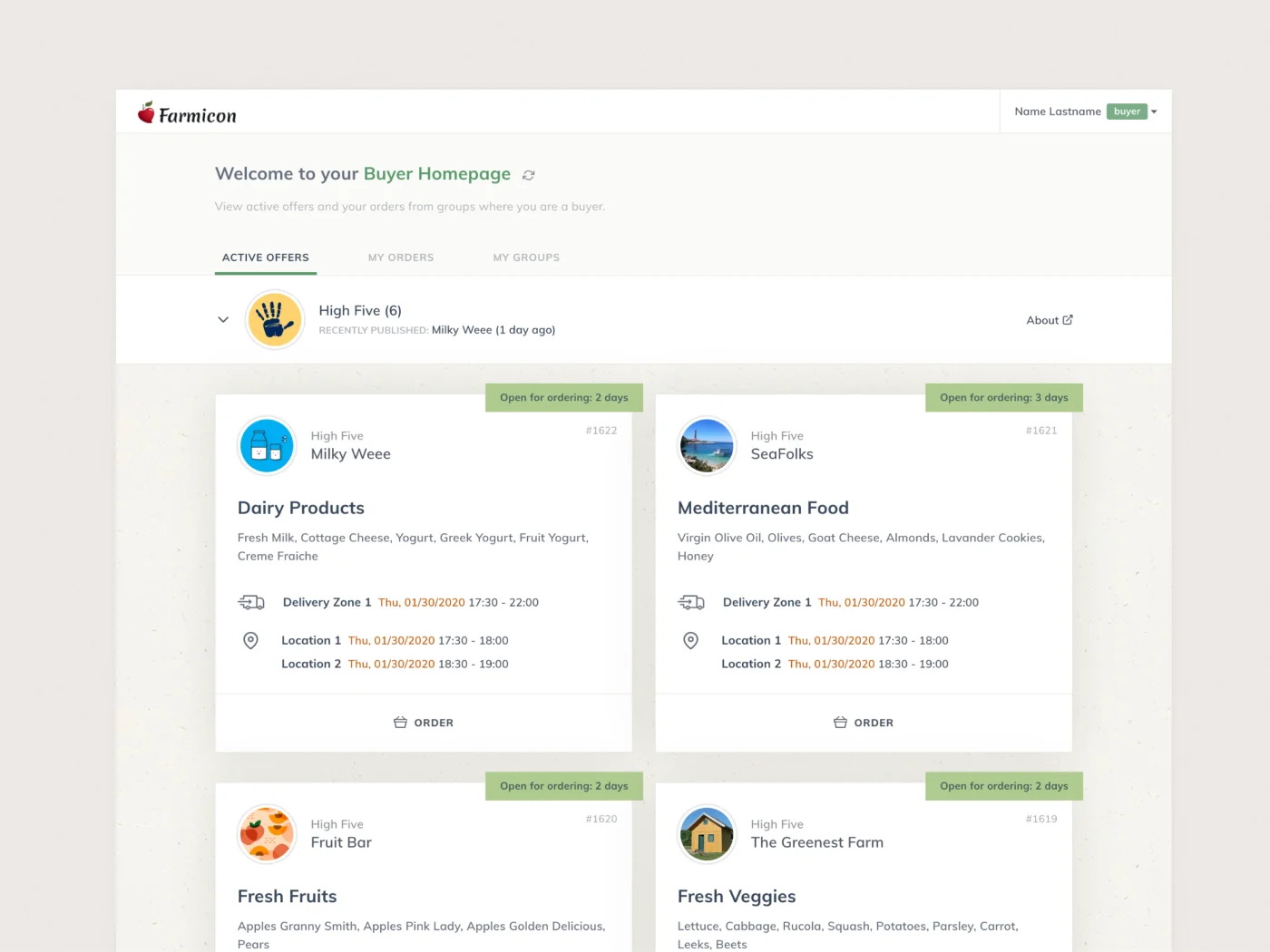
Task: Collapse the High Five group with the chevron
Action: pyautogui.click(x=223, y=319)
